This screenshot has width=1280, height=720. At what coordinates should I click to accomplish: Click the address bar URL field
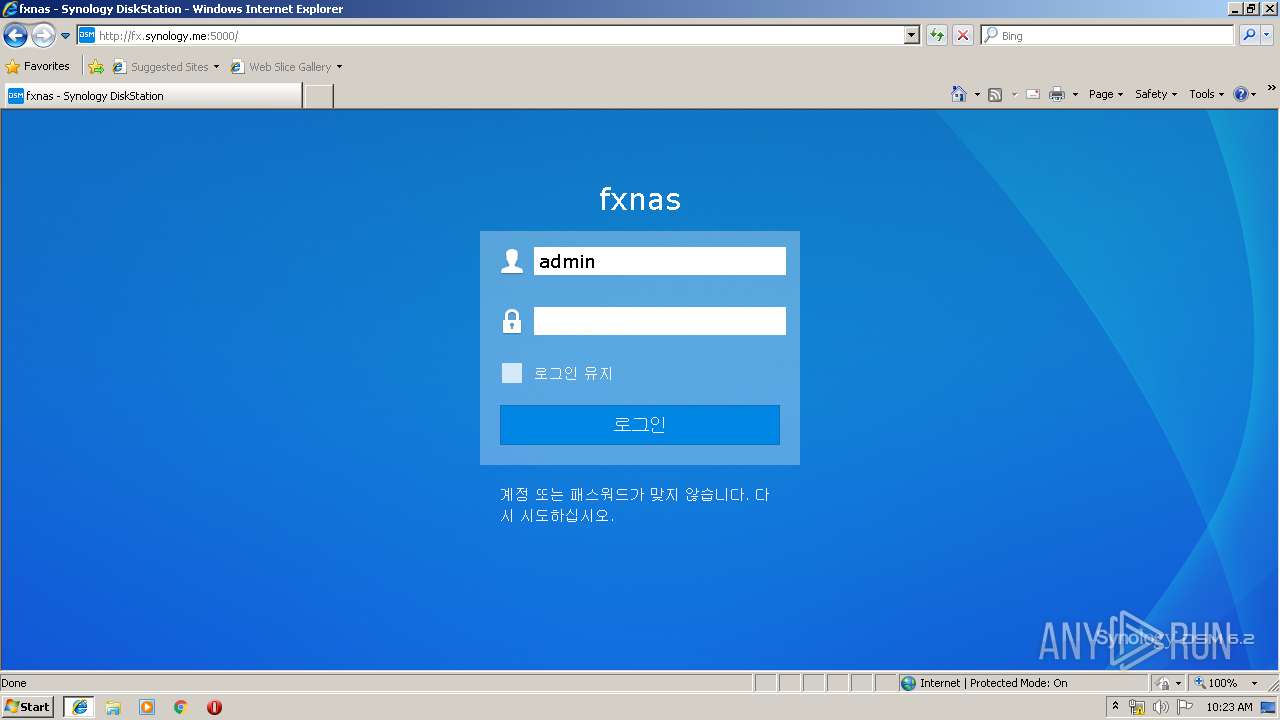tap(490, 36)
